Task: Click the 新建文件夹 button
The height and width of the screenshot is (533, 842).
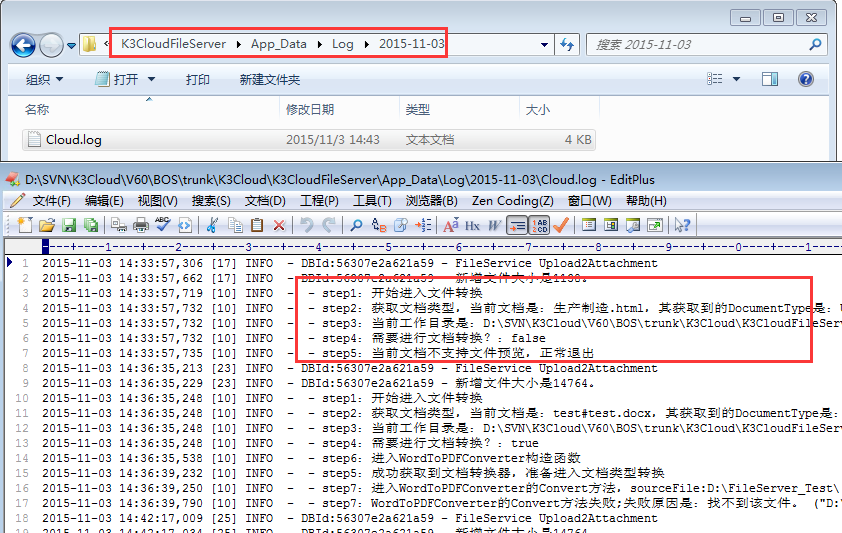Action: [269, 80]
